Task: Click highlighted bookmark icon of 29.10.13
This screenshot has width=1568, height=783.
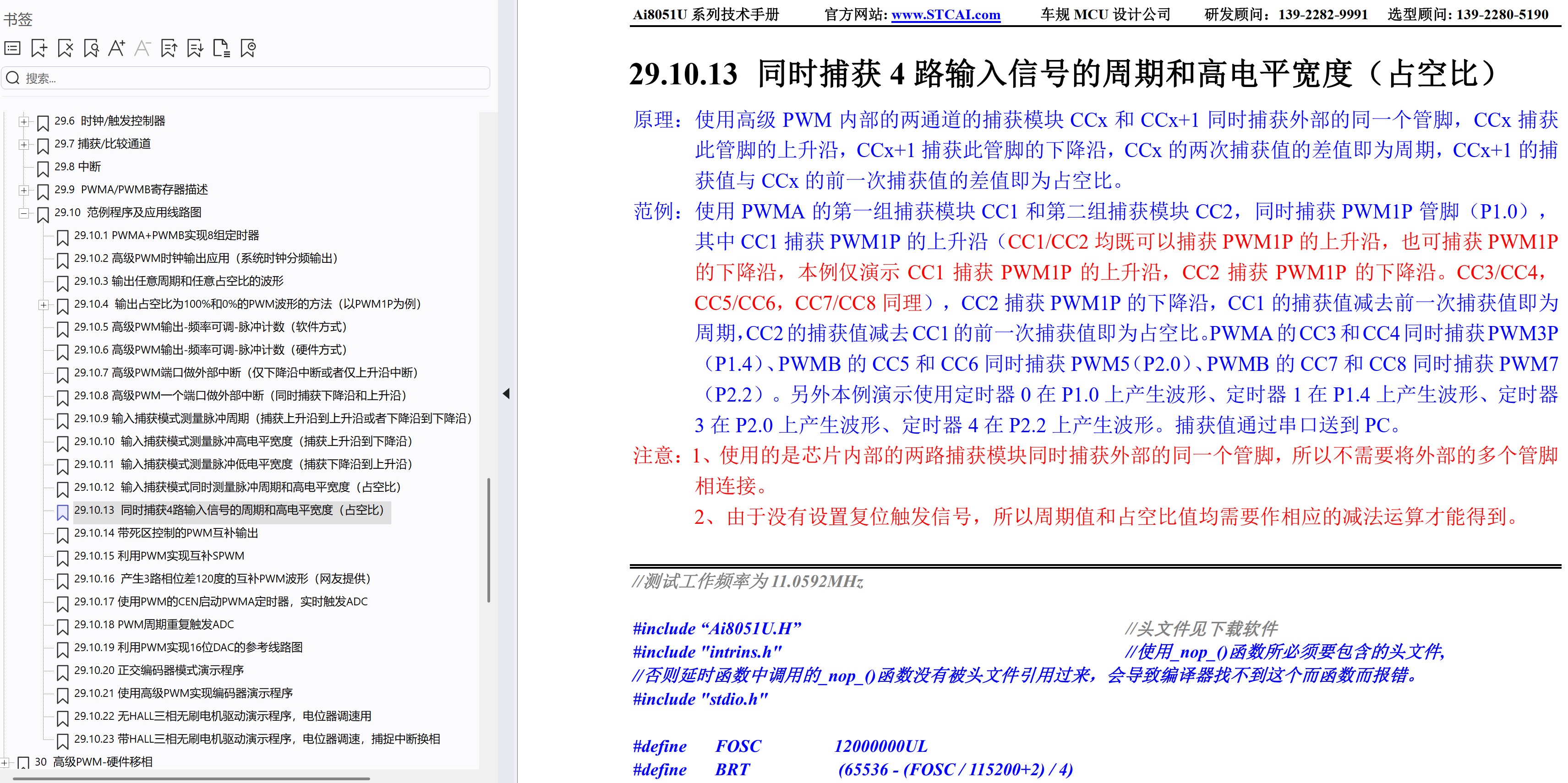Action: [x=62, y=512]
